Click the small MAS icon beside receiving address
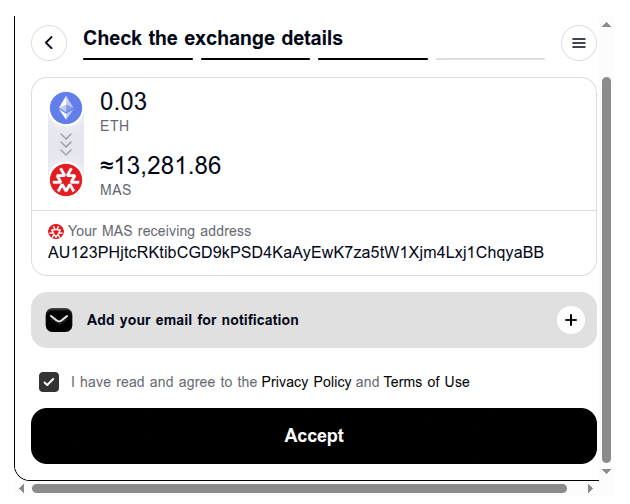 click(x=56, y=232)
